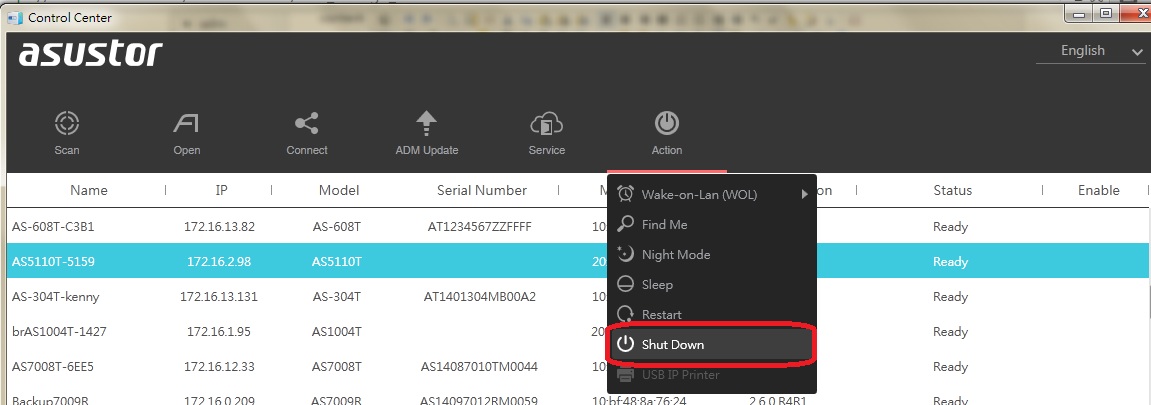Click the Control Center title bar app icon

(15, 17)
